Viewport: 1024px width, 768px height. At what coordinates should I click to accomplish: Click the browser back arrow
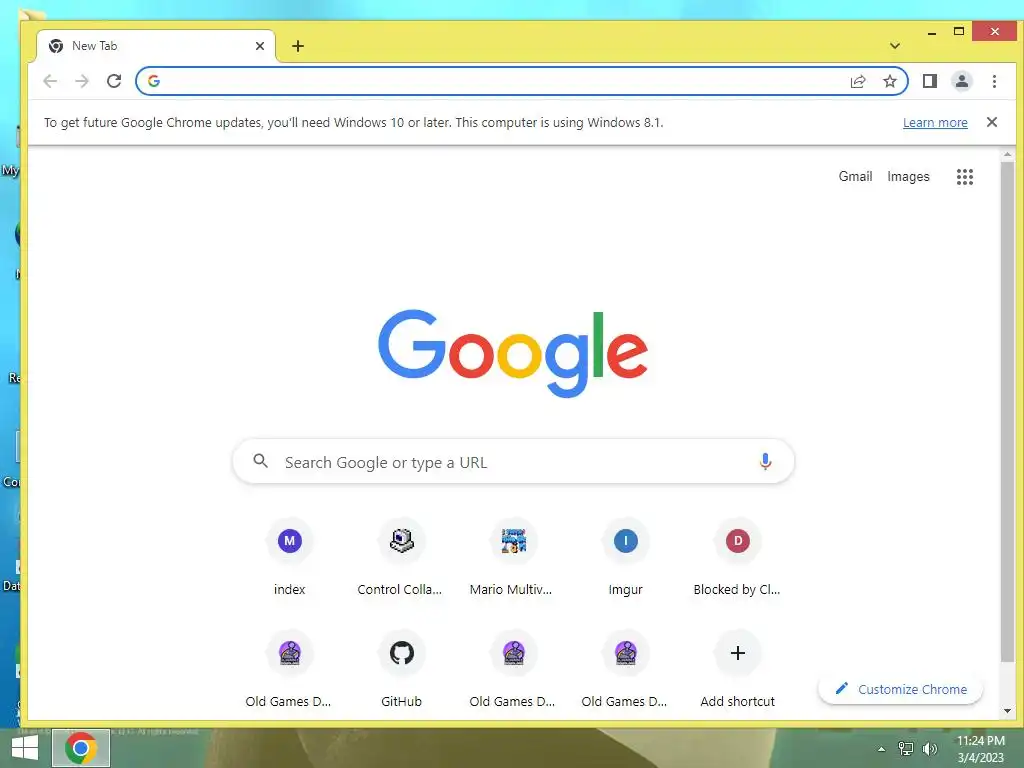click(x=50, y=81)
